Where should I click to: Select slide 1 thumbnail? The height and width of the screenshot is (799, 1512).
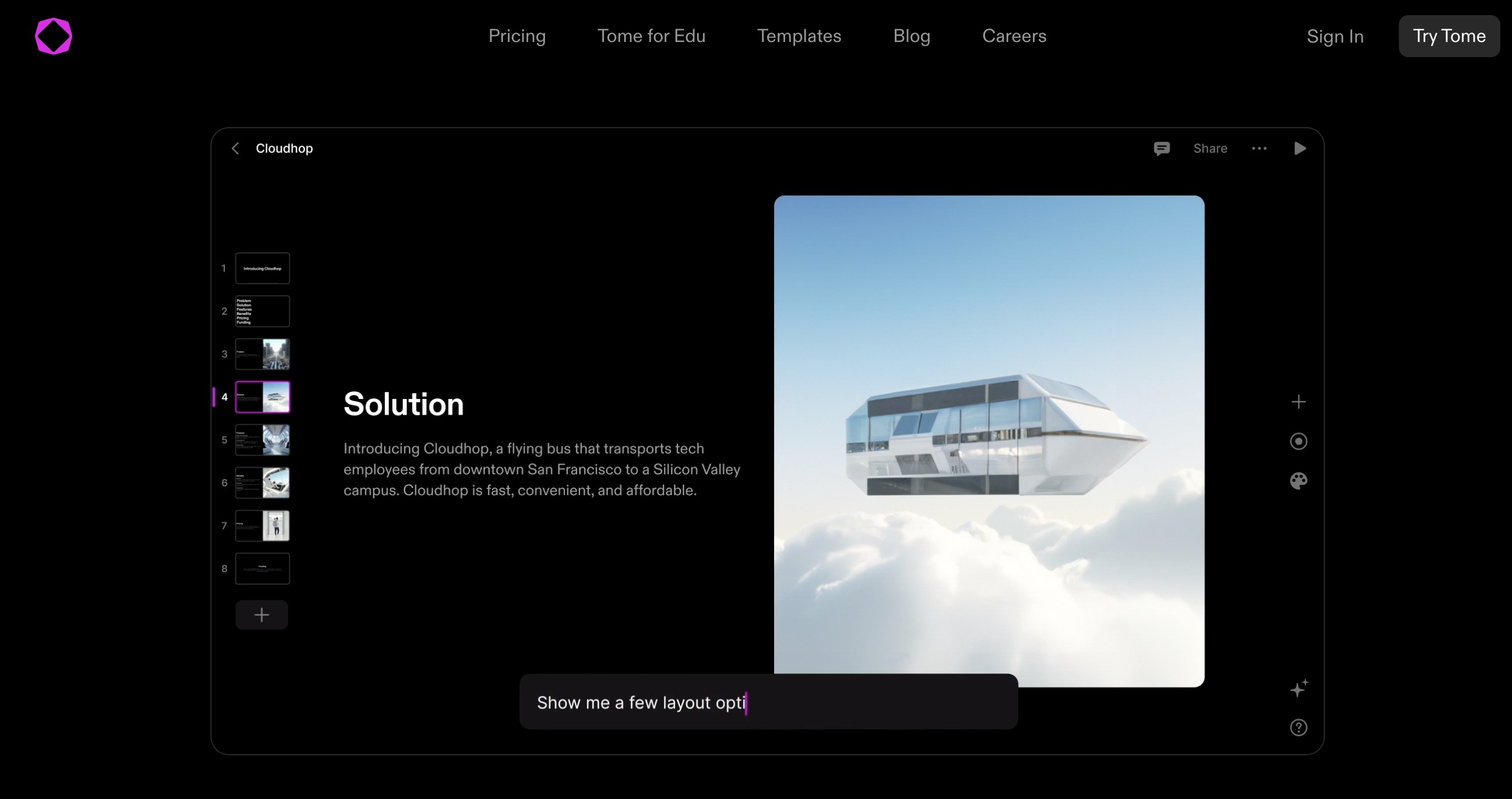[x=262, y=267]
